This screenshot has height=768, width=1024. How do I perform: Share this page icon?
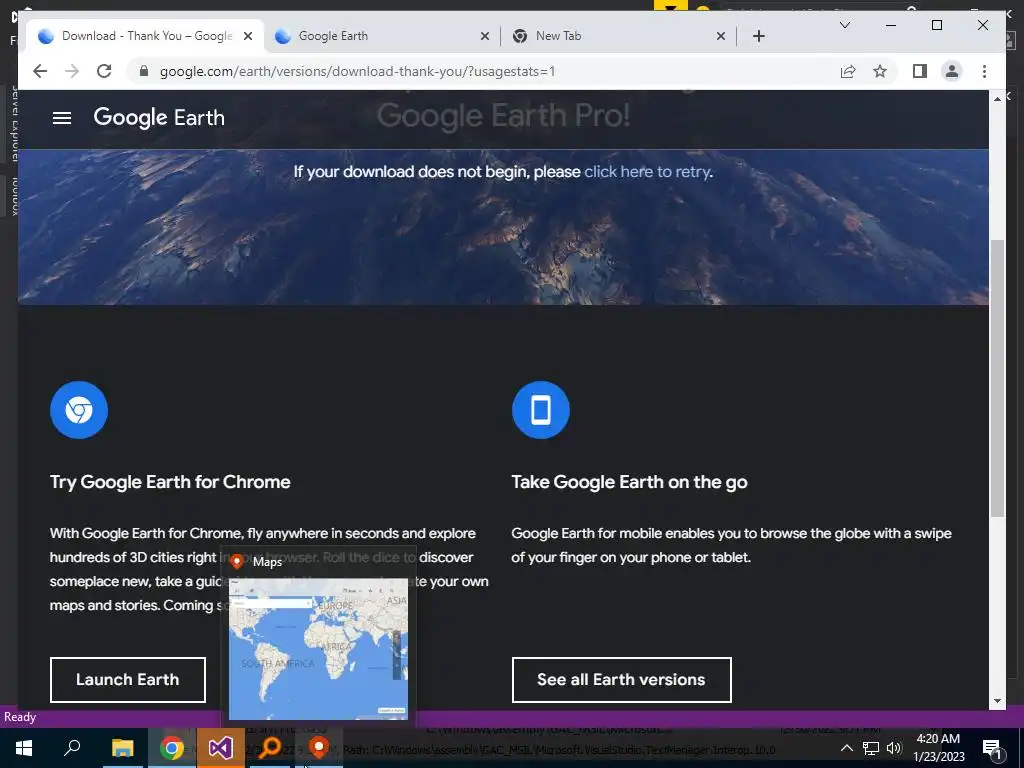848,71
